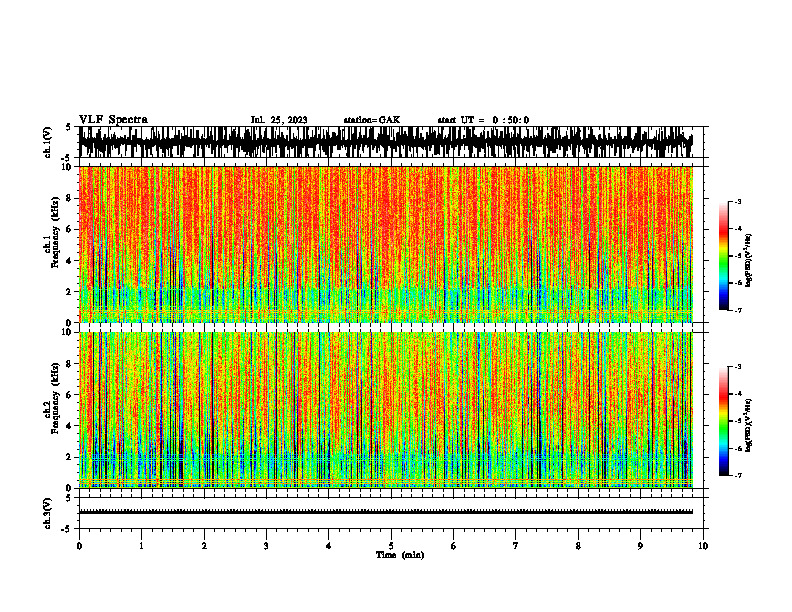Click the VLF Spectra title text
Screen dimensions: 792x612
113,120
